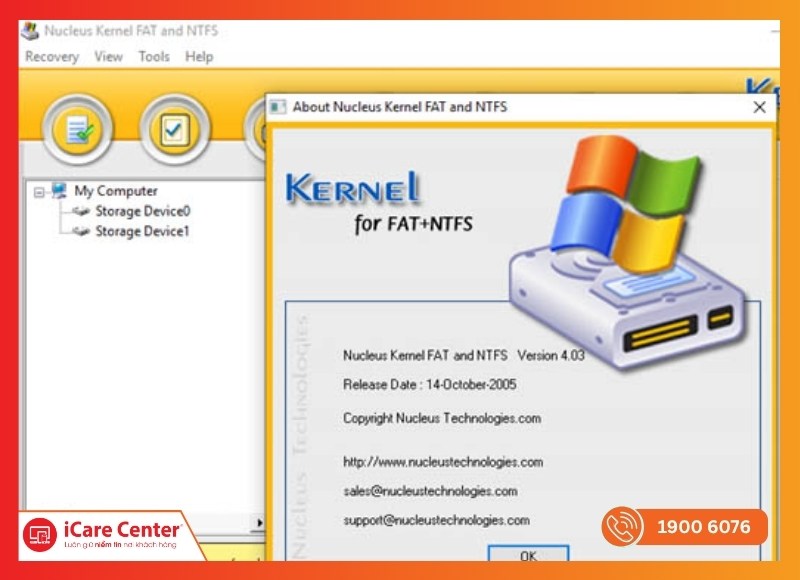Viewport: 800px width, 580px height.
Task: Click the blue checkbox selection toolbar icon
Action: (172, 129)
